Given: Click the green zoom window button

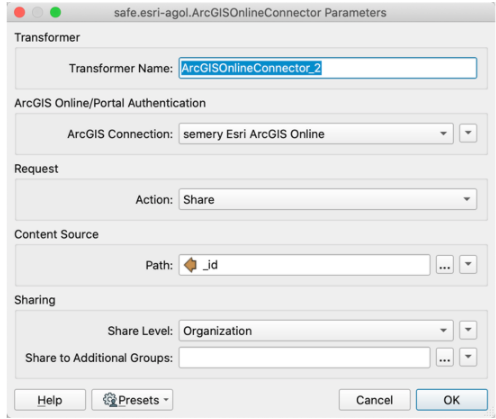Looking at the screenshot, I should [x=55, y=13].
